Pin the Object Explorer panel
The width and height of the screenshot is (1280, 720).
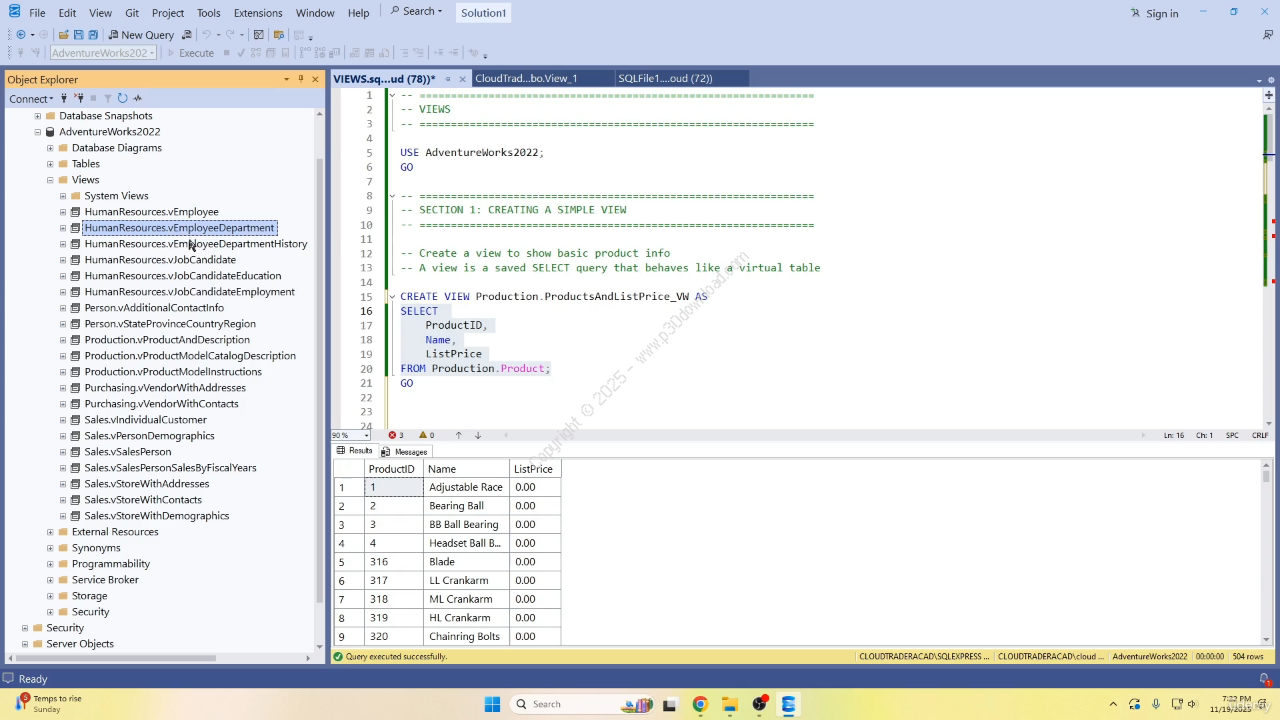[x=301, y=79]
